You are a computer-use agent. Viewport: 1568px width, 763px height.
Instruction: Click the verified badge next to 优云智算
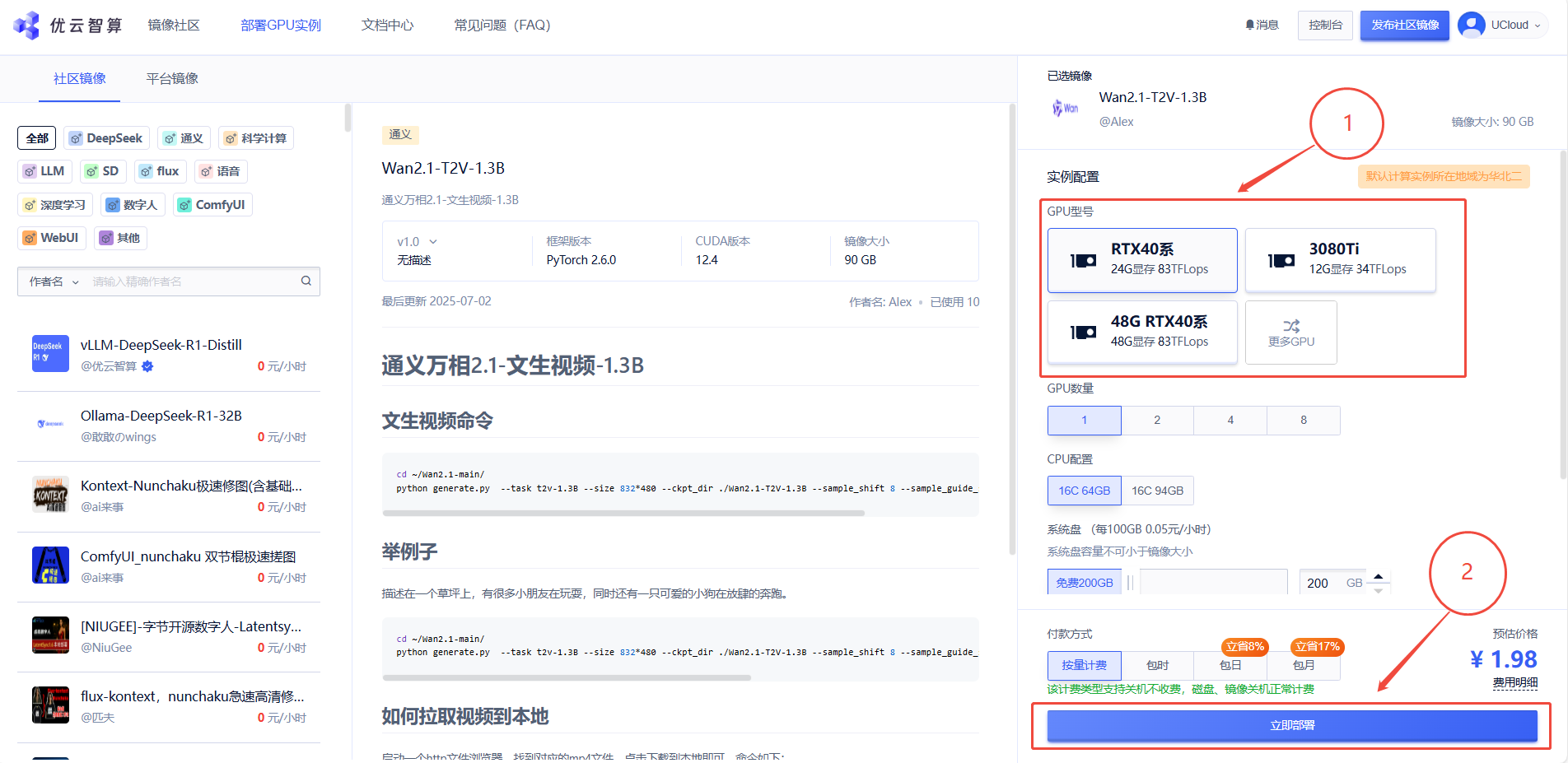(x=147, y=366)
